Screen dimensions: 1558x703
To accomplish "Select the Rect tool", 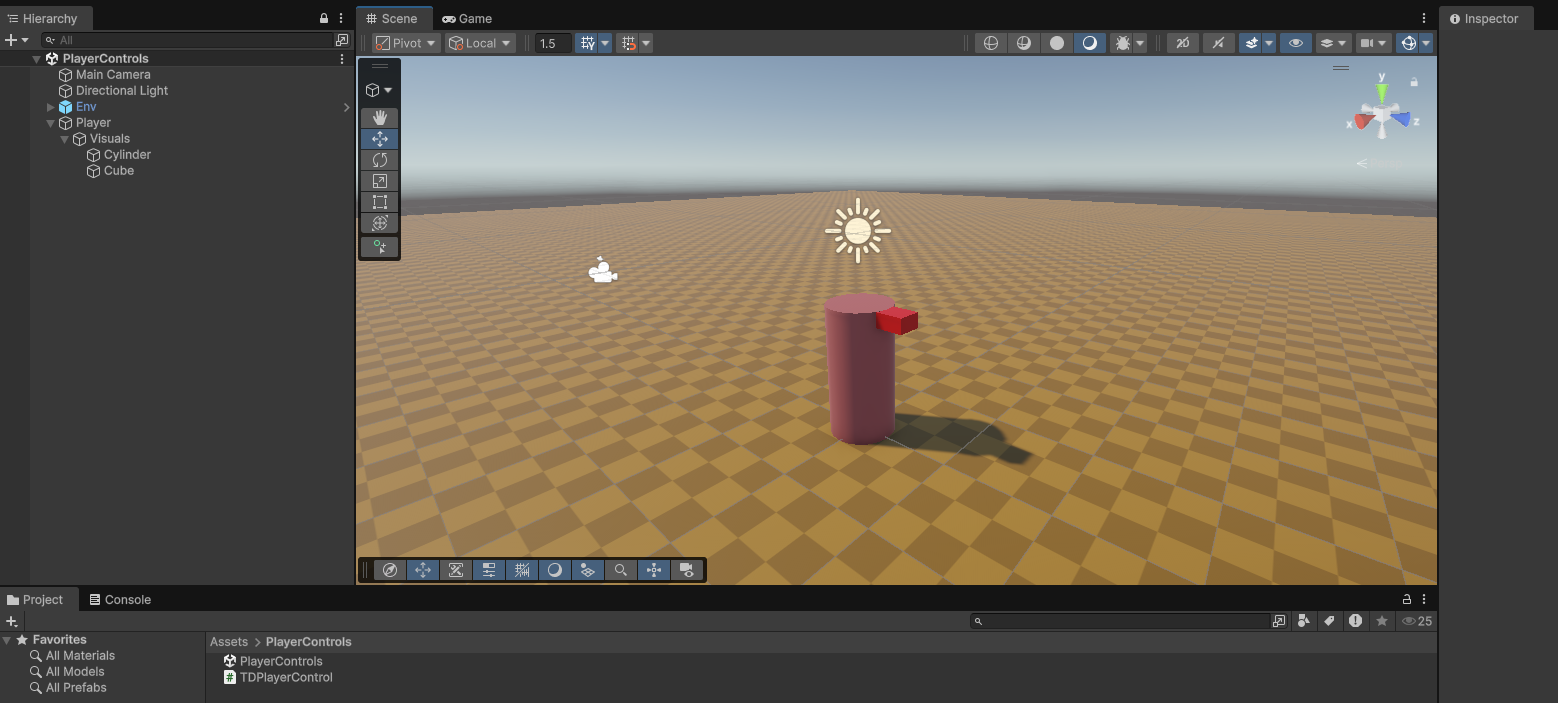I will pyautogui.click(x=380, y=202).
